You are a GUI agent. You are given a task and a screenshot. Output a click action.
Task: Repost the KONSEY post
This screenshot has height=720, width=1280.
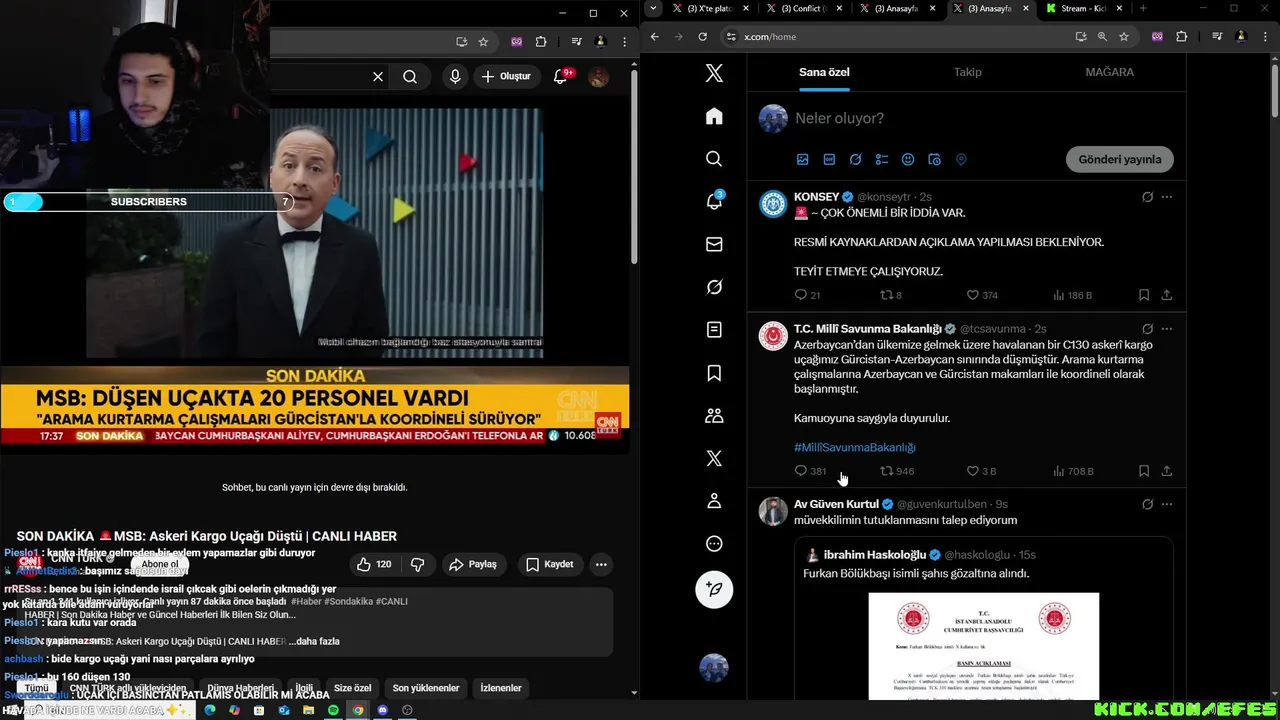(890, 295)
